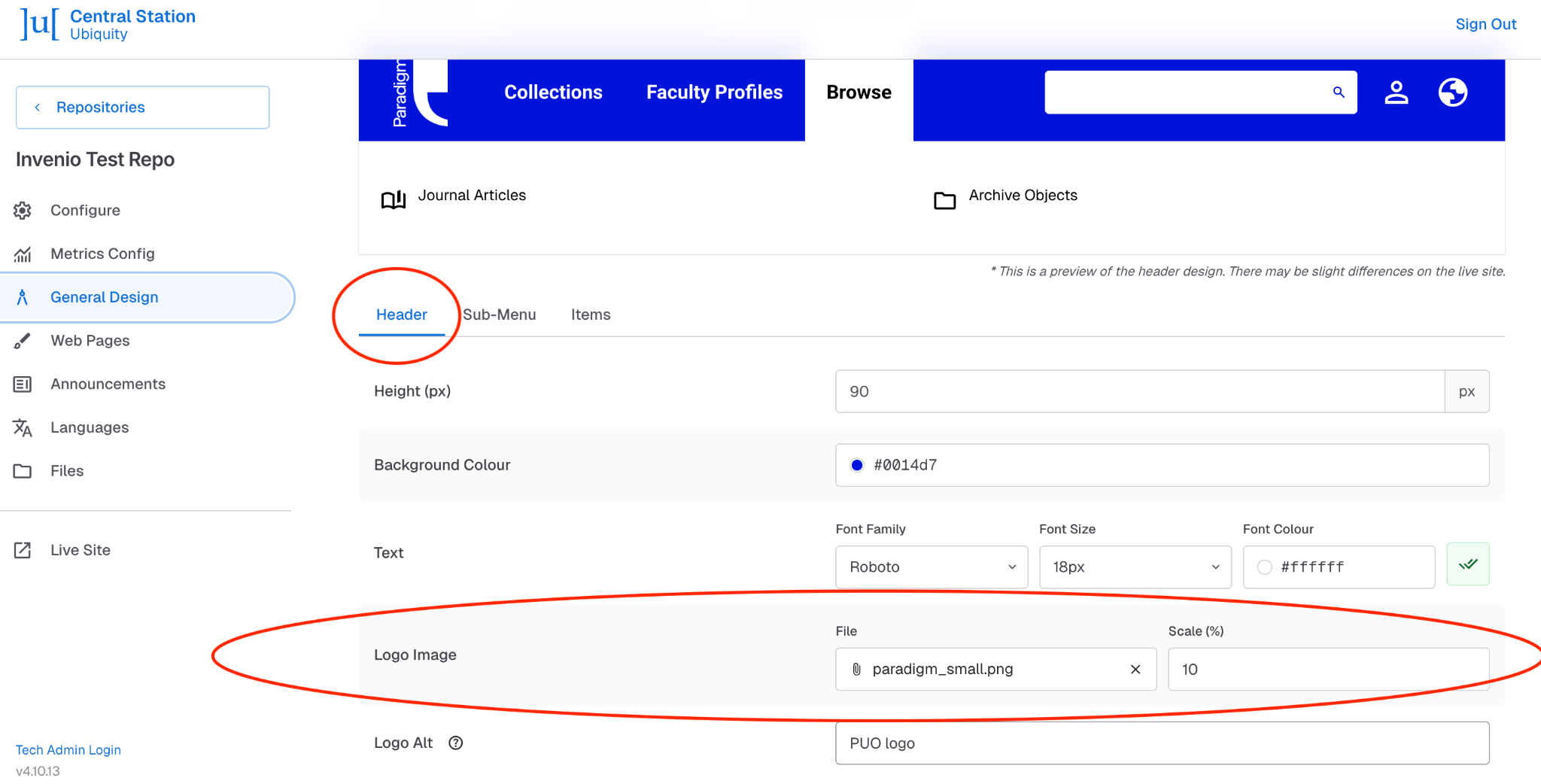Open the Tech Admin Login link

coord(68,750)
